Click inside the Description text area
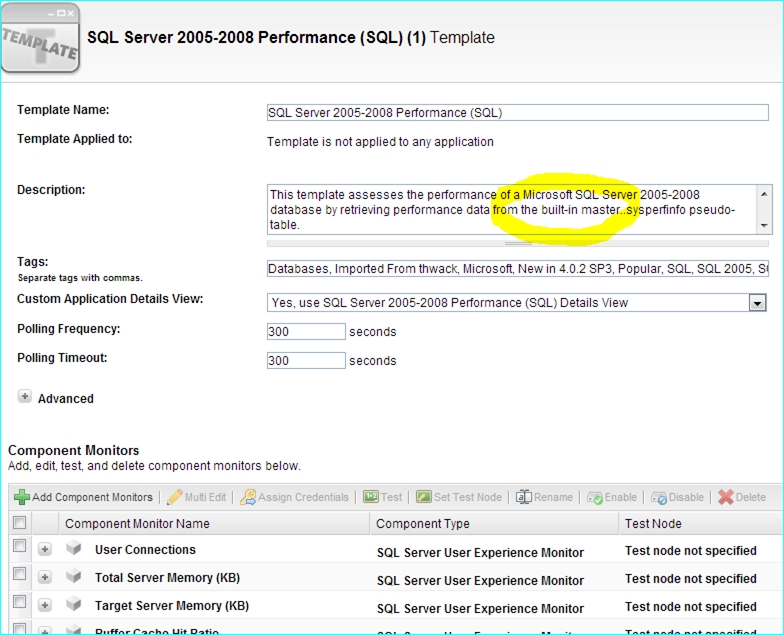The width and height of the screenshot is (784, 635). click(512, 210)
